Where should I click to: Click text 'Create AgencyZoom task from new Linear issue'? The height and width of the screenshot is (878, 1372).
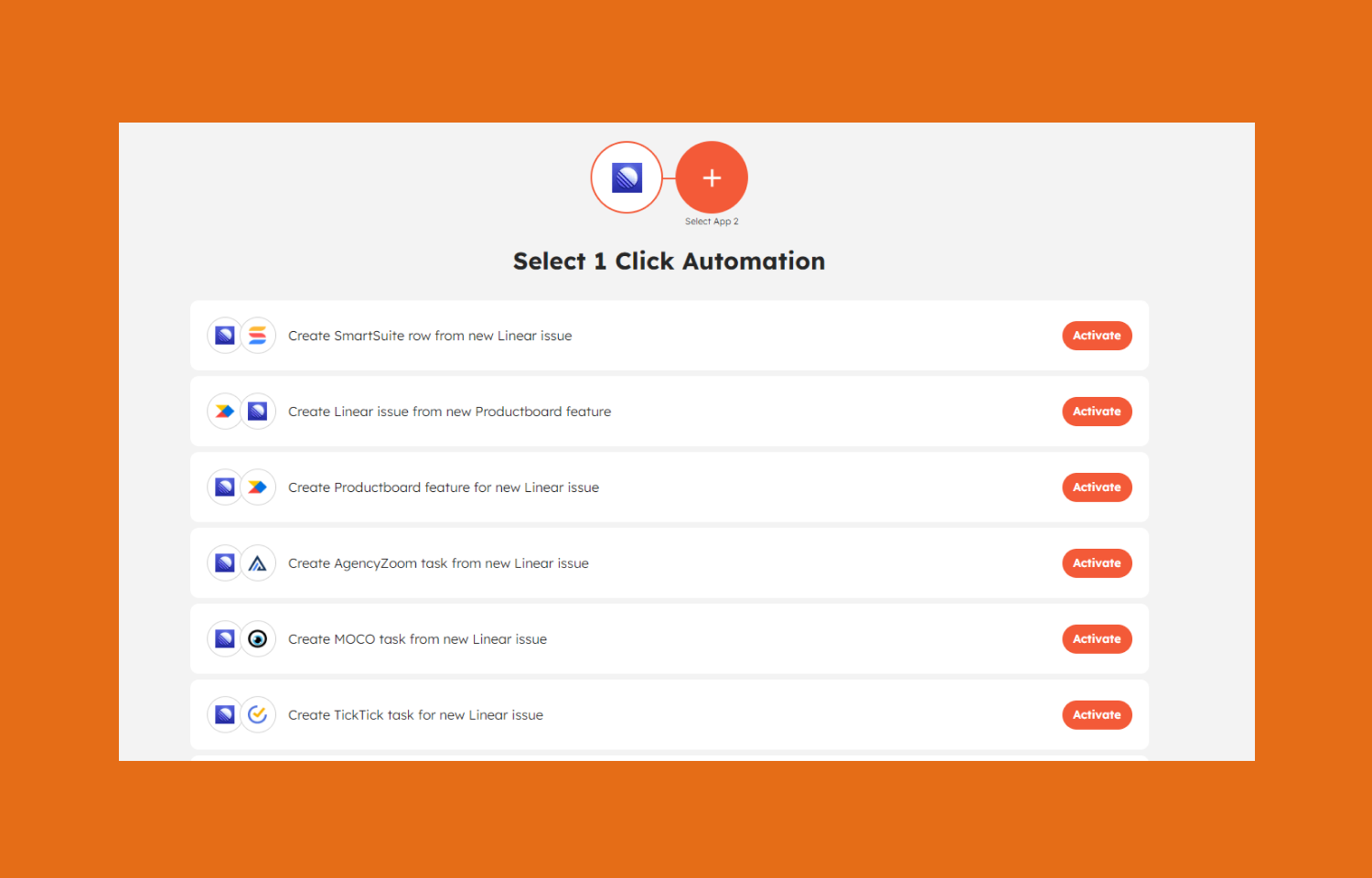(438, 563)
